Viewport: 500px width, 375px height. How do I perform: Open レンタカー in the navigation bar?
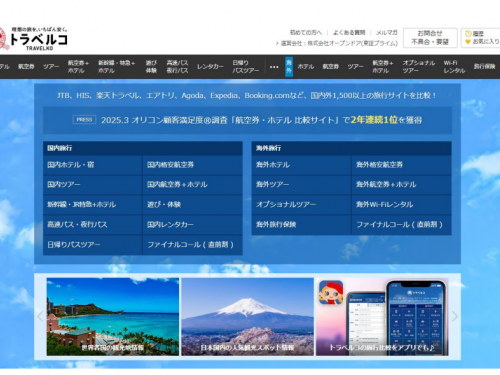coord(210,67)
